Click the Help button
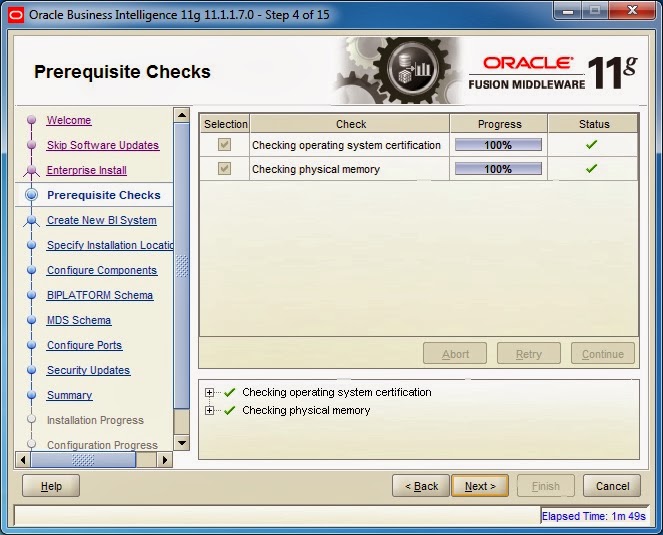663x535 pixels. [x=51, y=486]
